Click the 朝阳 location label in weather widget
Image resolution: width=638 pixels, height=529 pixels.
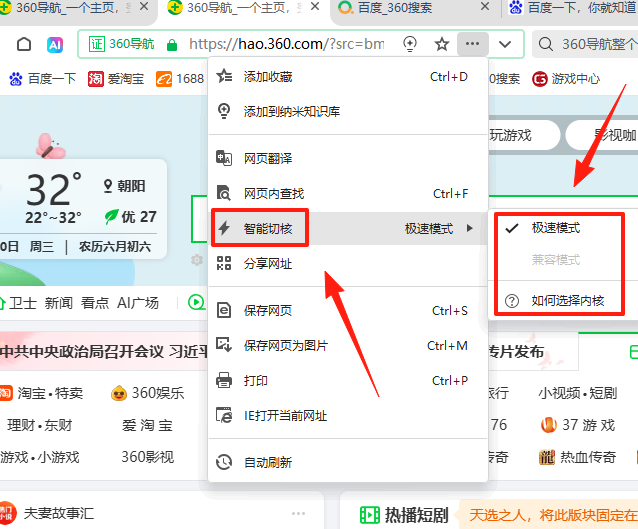click(x=125, y=186)
